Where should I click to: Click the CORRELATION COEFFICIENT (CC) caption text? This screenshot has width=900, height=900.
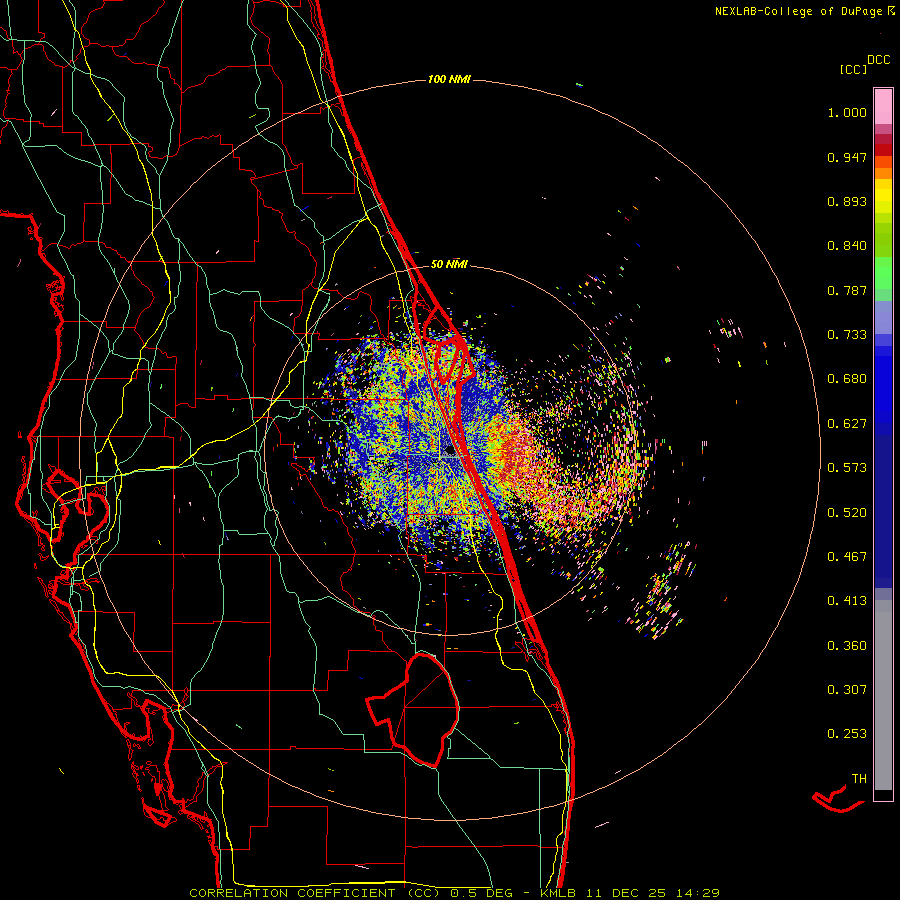pyautogui.click(x=314, y=893)
